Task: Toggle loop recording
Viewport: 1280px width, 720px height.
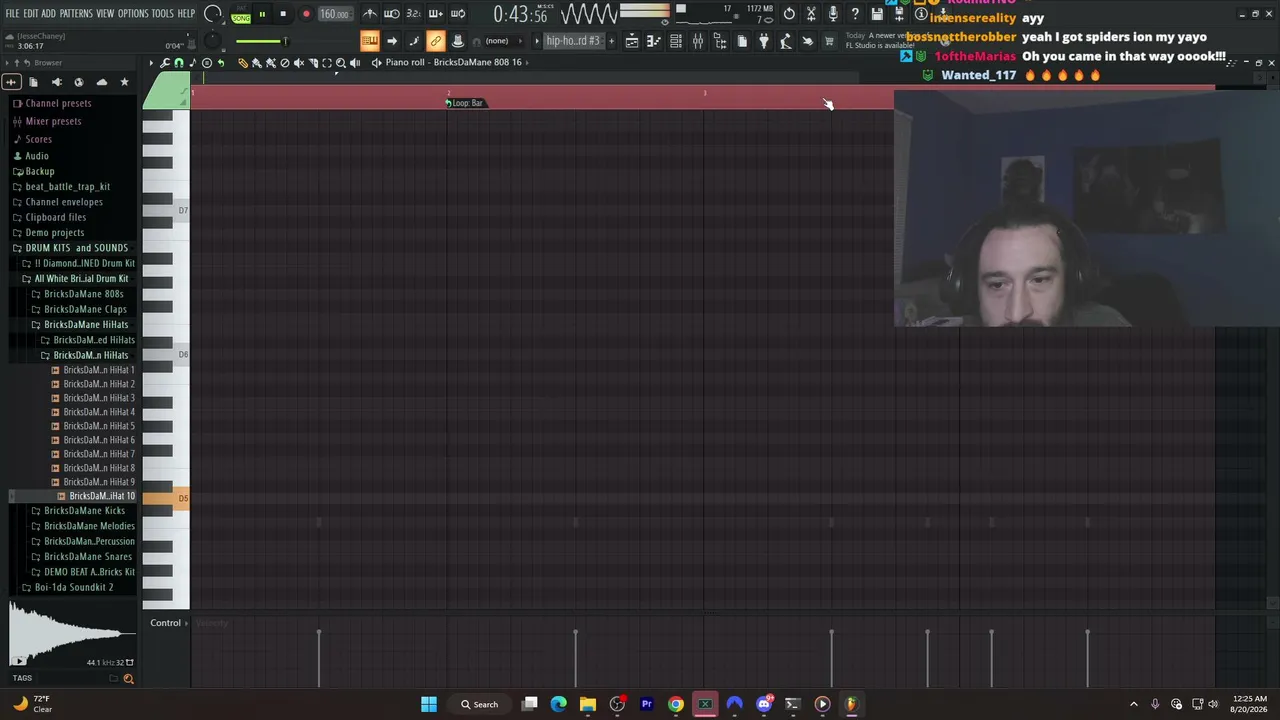Action: tap(457, 14)
